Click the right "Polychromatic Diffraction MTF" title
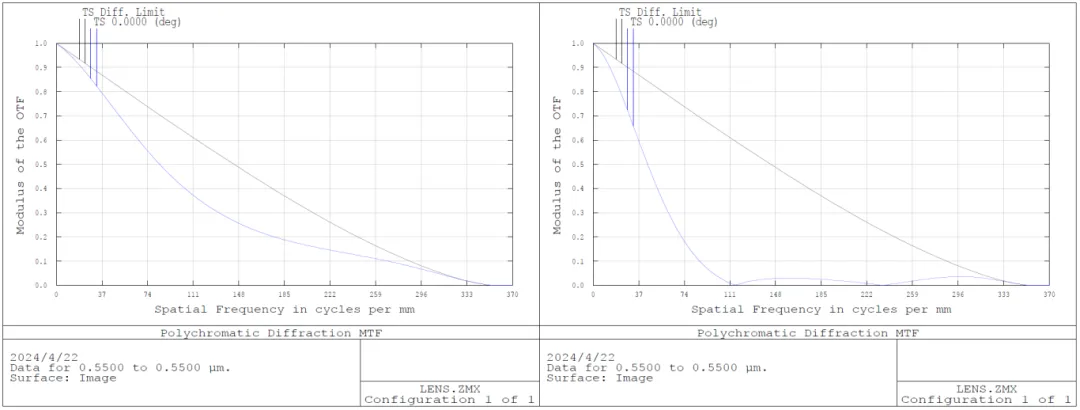 coord(808,333)
